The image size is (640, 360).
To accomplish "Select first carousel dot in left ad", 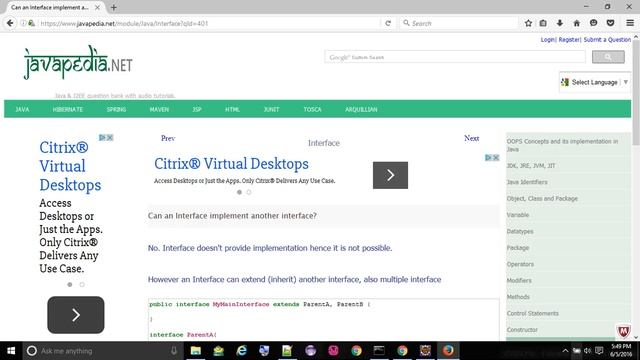I will [70, 284].
